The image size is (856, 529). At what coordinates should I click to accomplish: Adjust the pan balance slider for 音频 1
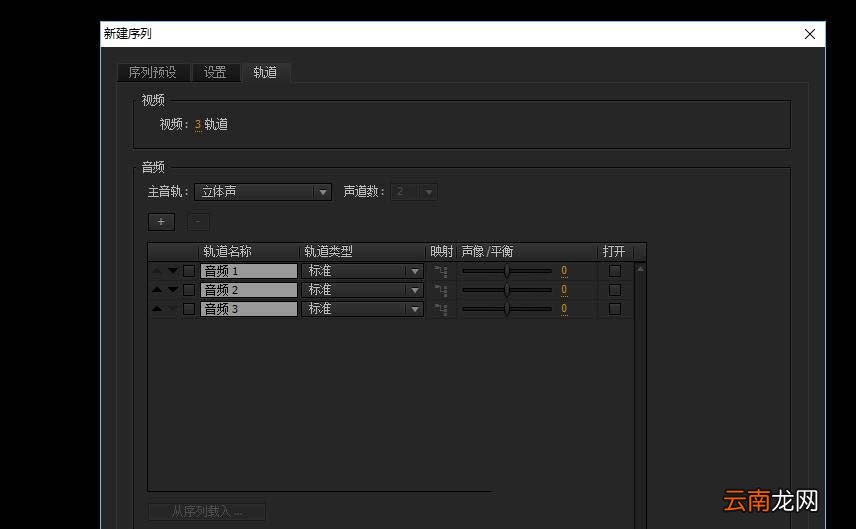pos(507,271)
